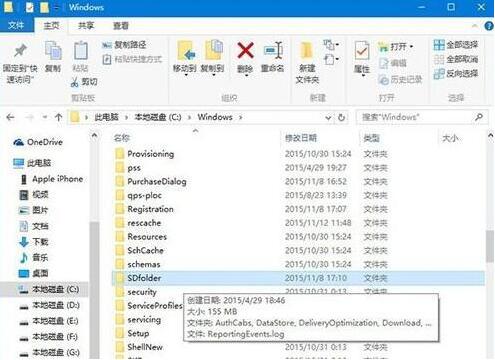Click Invert selection (反向选择) button
The image size is (495, 360).
(x=456, y=73)
